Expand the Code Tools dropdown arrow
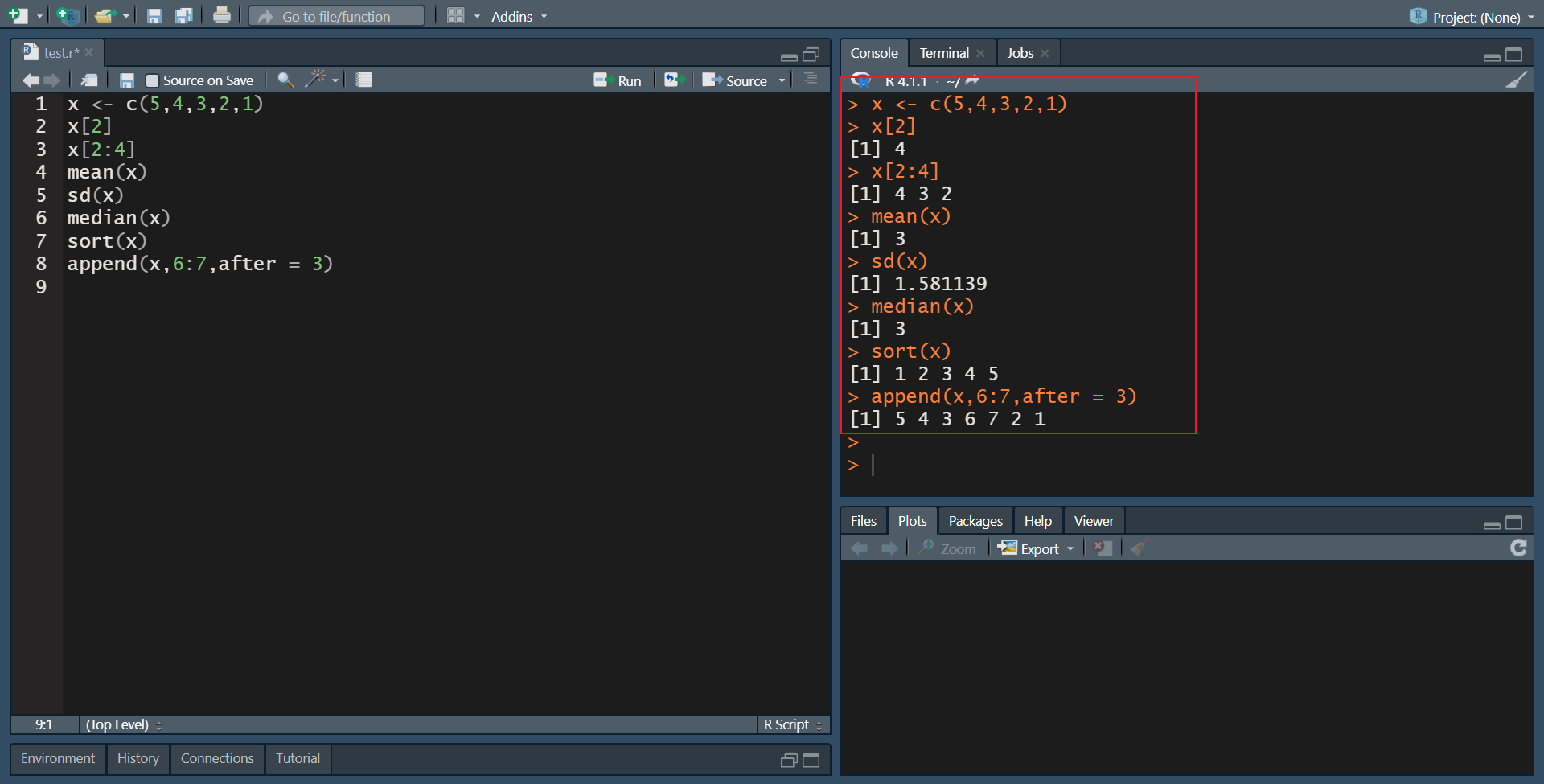Viewport: 1544px width, 784px height. (x=335, y=80)
